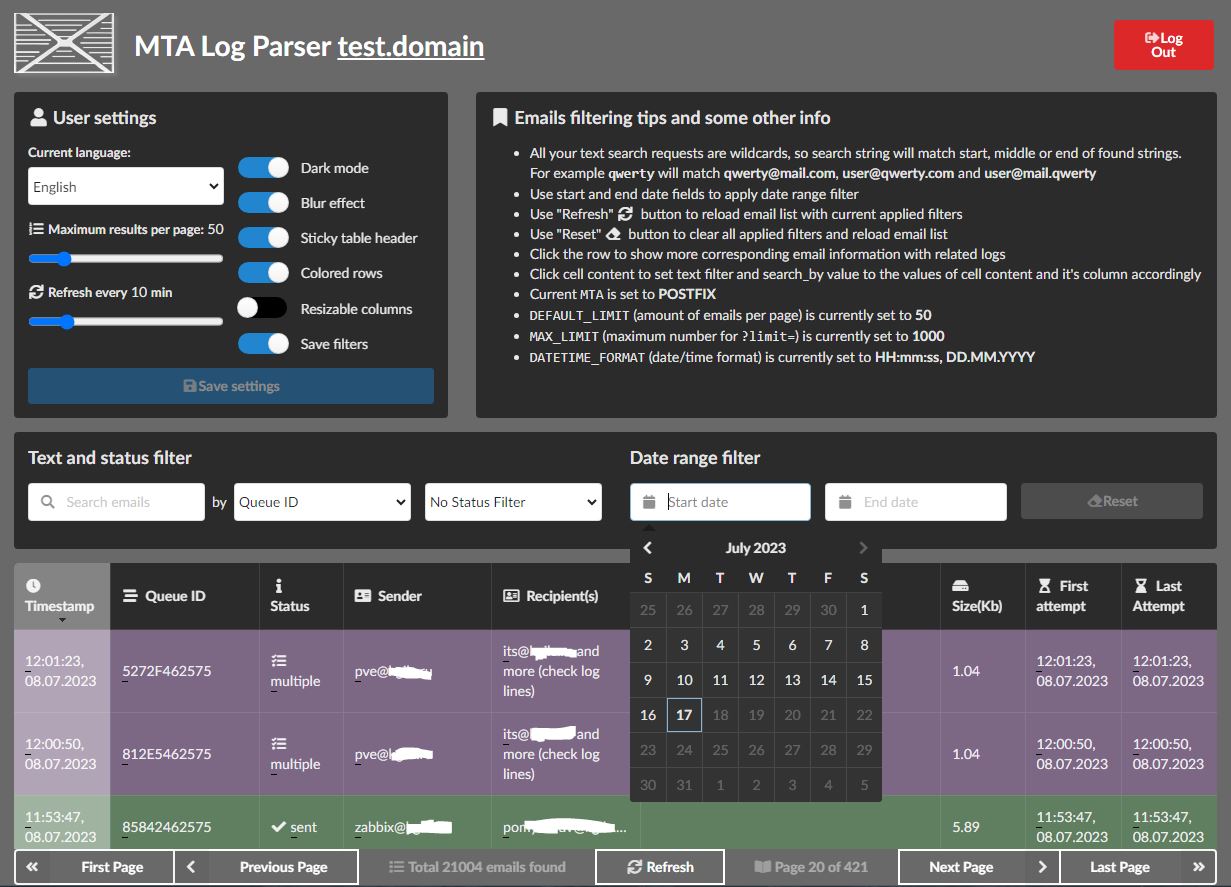Click the envelope logo in the header
Image resolution: width=1231 pixels, height=887 pixels.
click(64, 44)
